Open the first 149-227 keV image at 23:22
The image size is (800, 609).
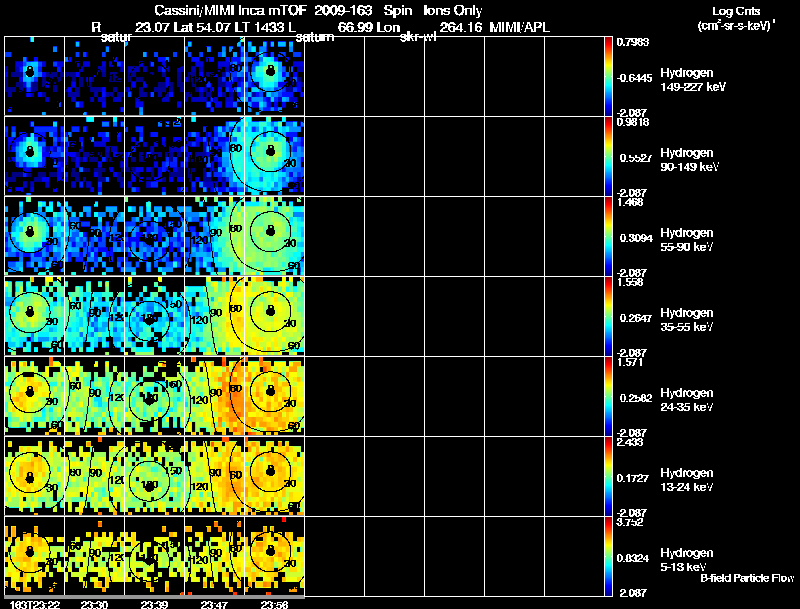[x=34, y=75]
